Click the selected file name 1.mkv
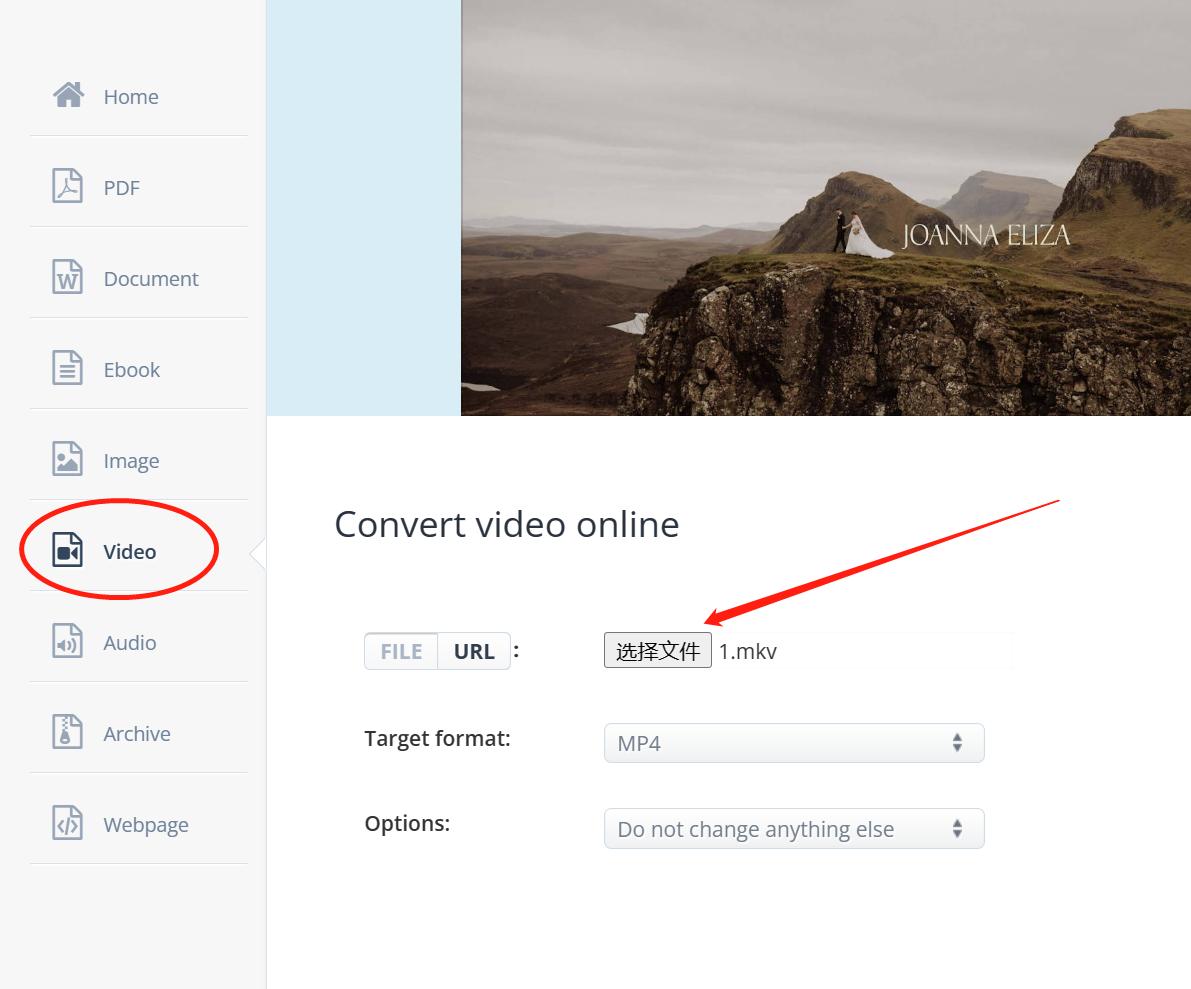The height and width of the screenshot is (989, 1191). point(748,652)
